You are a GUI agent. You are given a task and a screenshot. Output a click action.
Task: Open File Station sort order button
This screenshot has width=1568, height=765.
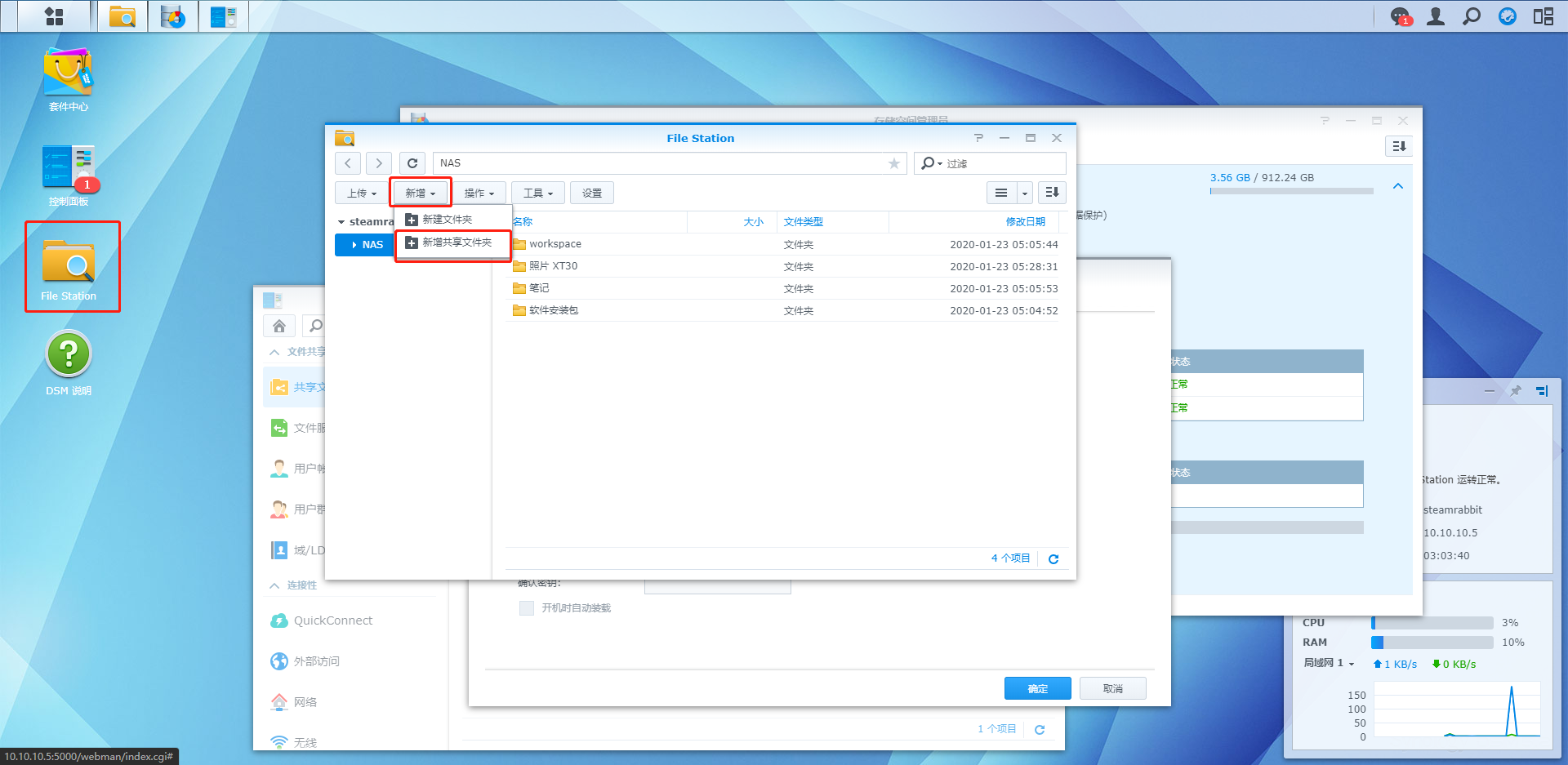click(x=1052, y=193)
